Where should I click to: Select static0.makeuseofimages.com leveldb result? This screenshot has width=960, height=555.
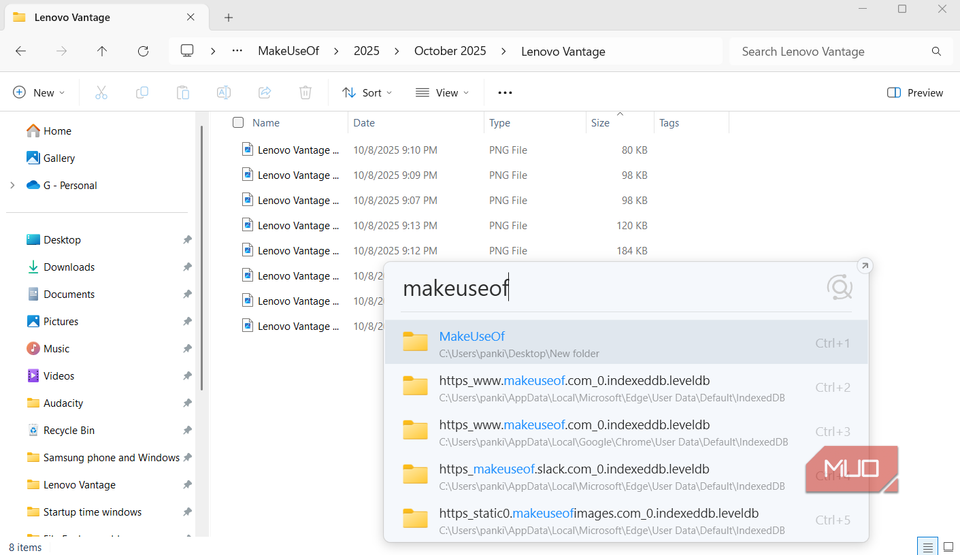[x=626, y=519]
